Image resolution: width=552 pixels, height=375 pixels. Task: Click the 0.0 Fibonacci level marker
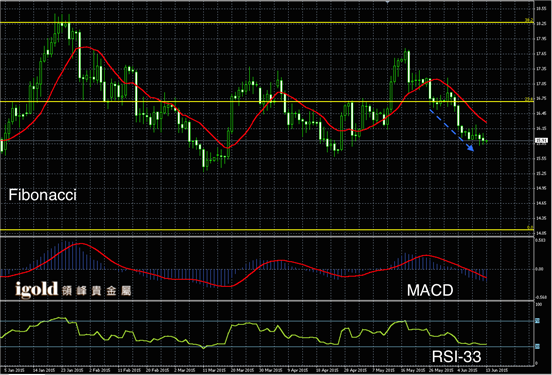[530, 227]
